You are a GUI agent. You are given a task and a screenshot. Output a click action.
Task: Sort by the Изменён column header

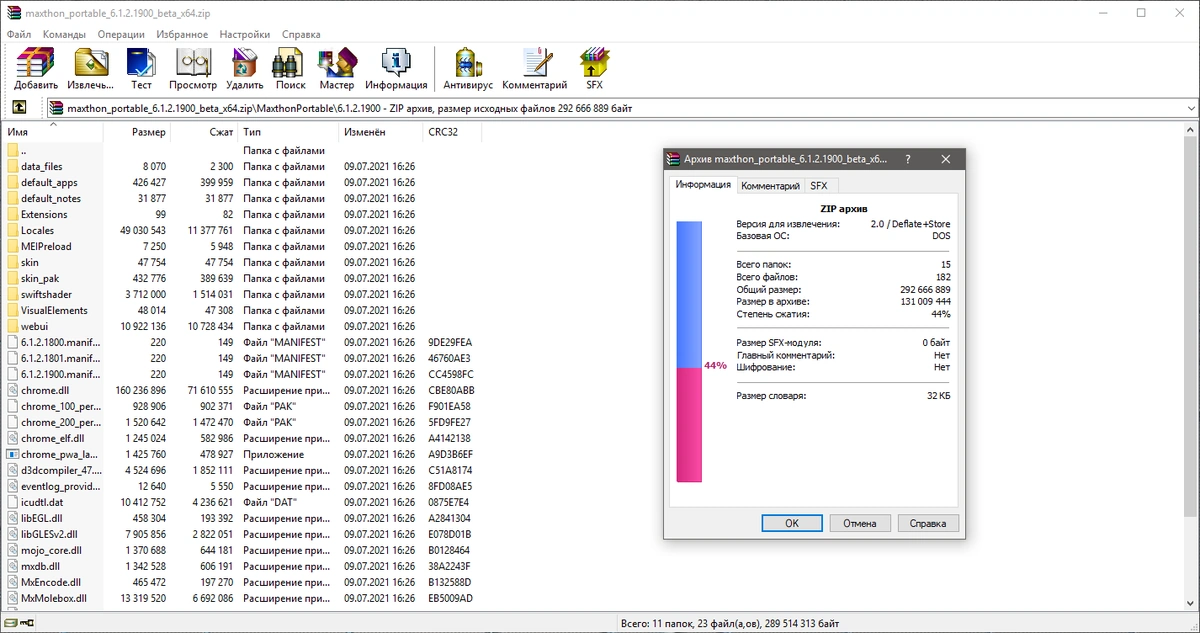pos(382,132)
